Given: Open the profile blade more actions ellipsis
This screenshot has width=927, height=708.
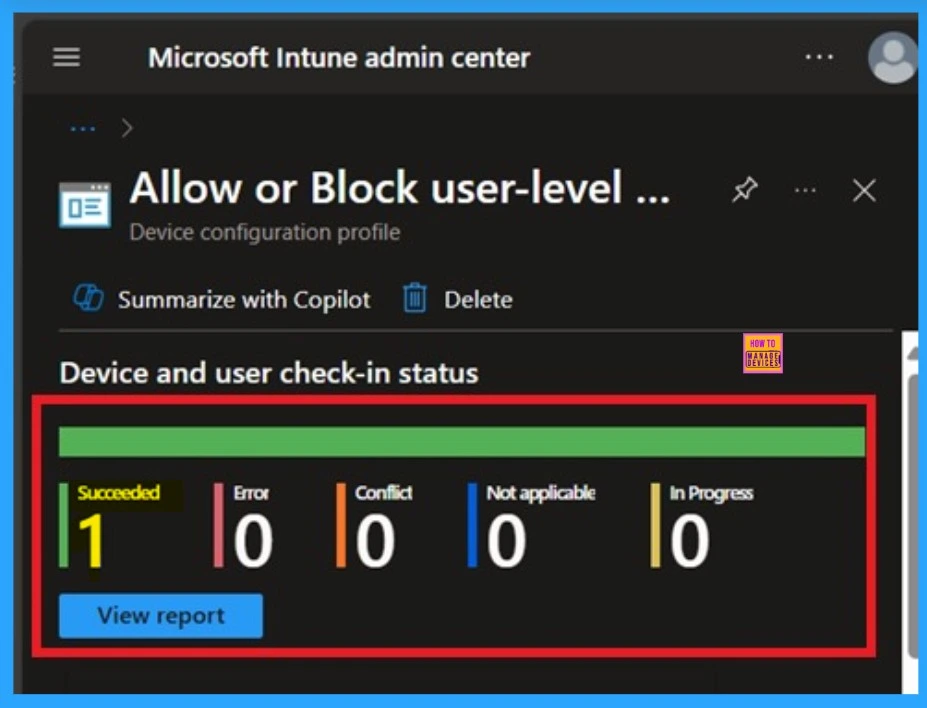Looking at the screenshot, I should tap(805, 190).
